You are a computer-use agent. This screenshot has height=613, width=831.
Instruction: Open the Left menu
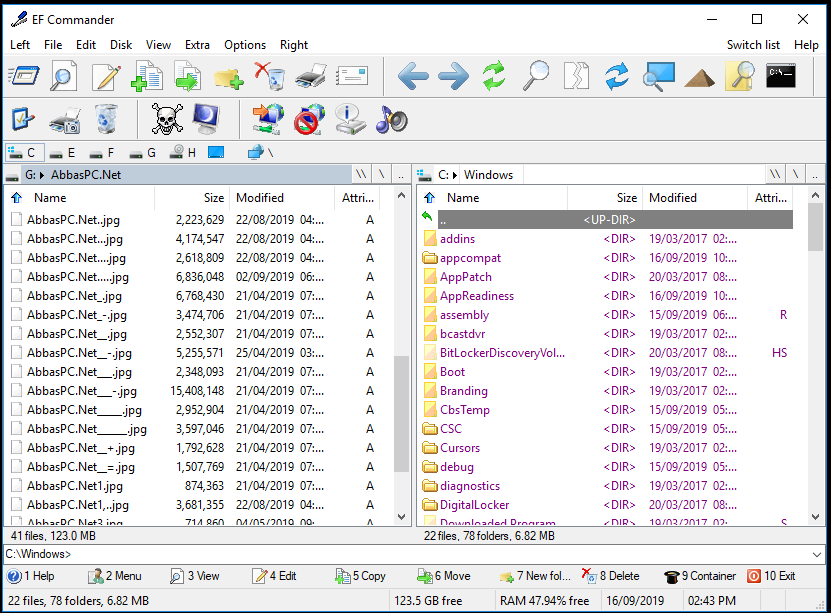20,45
